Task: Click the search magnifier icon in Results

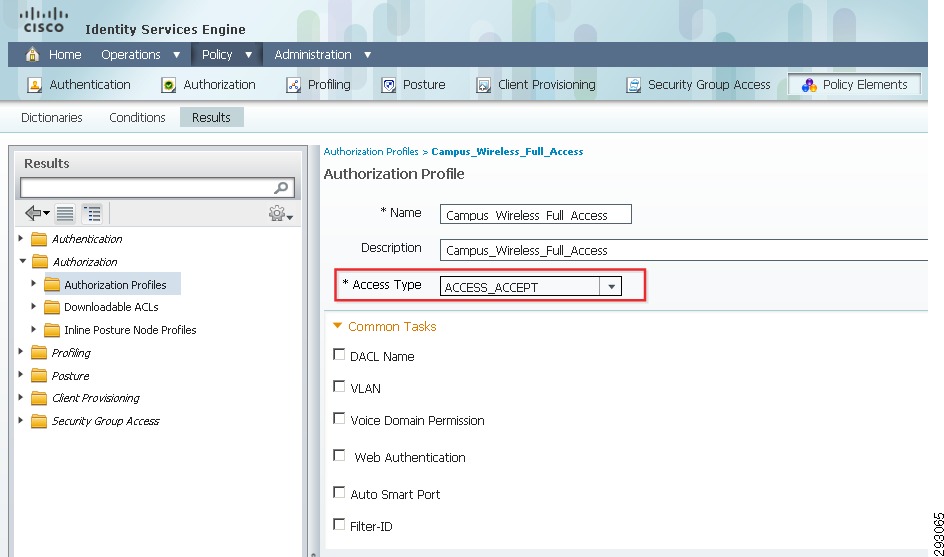Action: pyautogui.click(x=281, y=188)
